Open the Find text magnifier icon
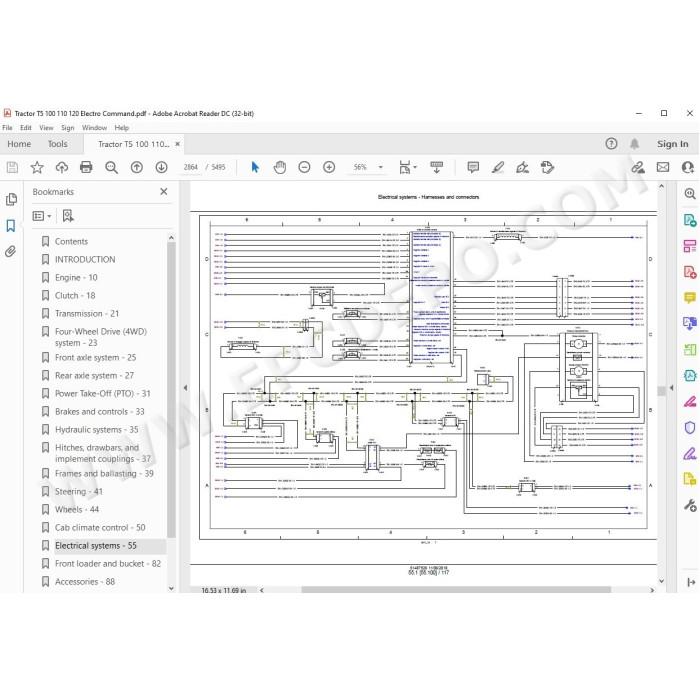 click(x=111, y=167)
